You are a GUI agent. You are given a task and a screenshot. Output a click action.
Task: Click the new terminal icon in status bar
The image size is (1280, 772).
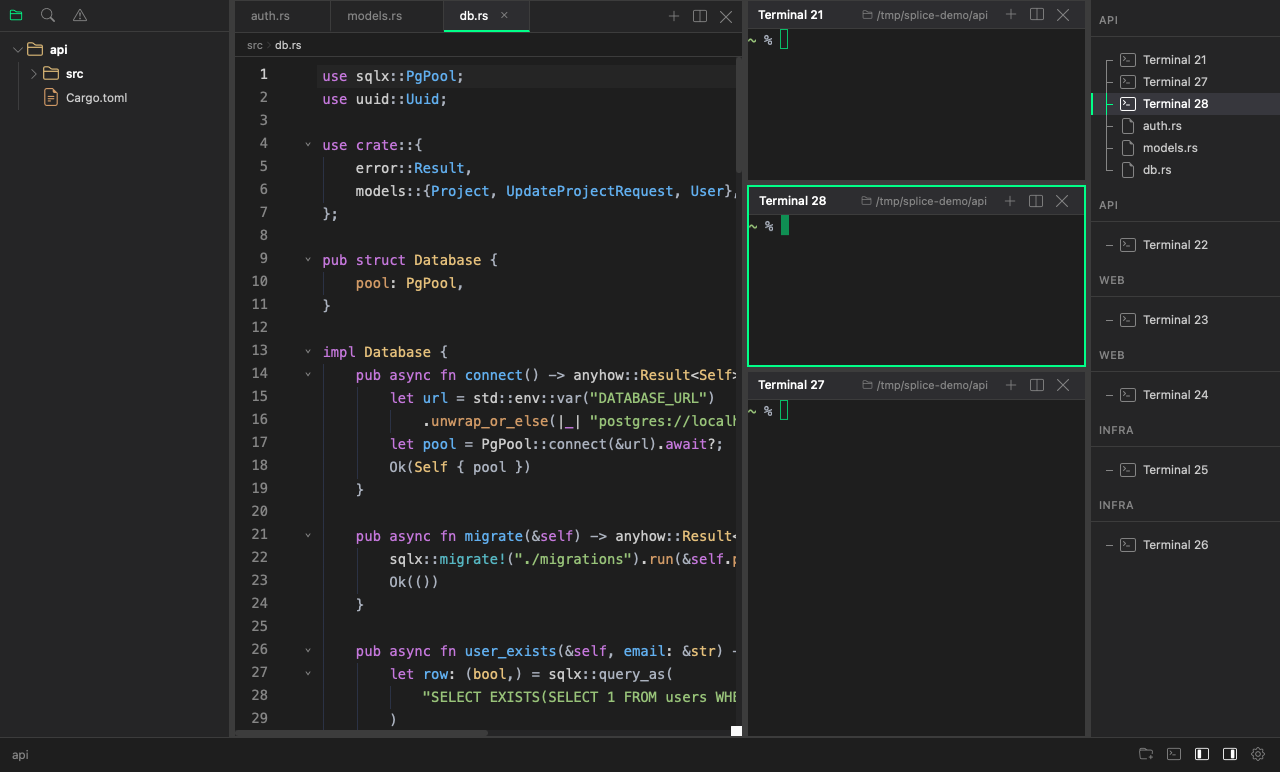point(1173,754)
